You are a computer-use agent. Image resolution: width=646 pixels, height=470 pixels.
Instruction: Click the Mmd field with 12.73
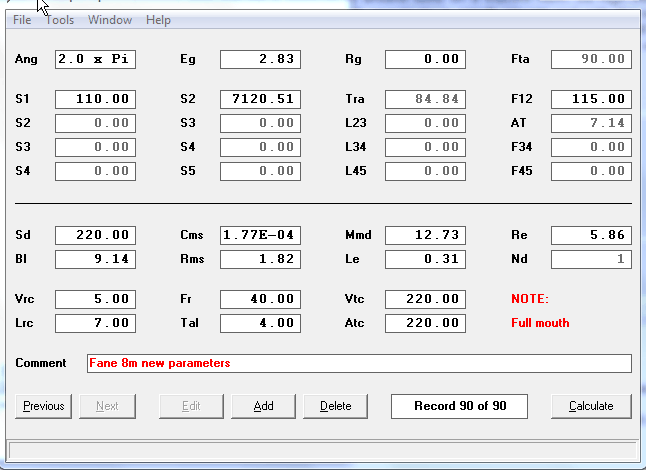[x=426, y=235]
